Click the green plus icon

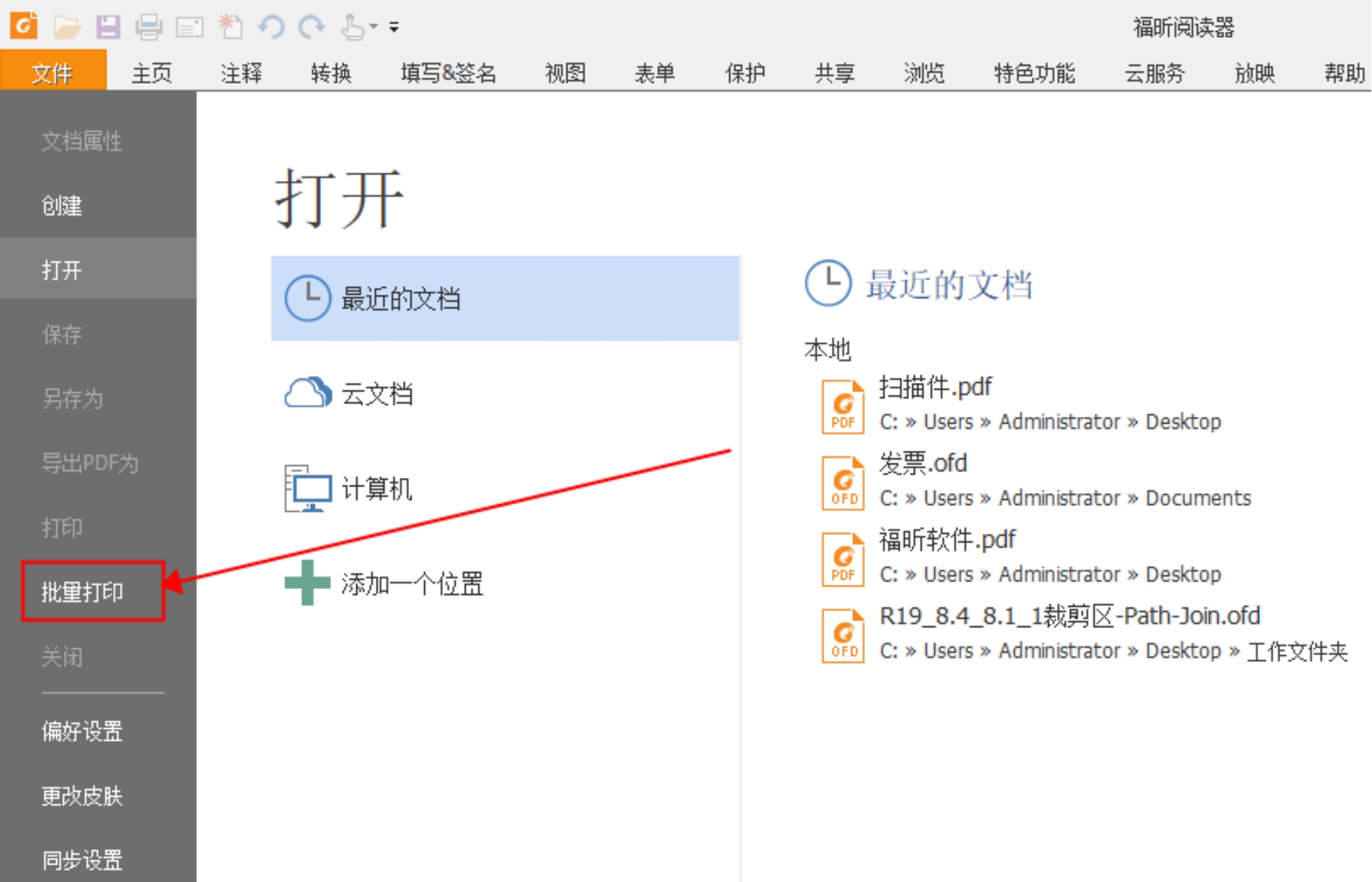[x=307, y=583]
